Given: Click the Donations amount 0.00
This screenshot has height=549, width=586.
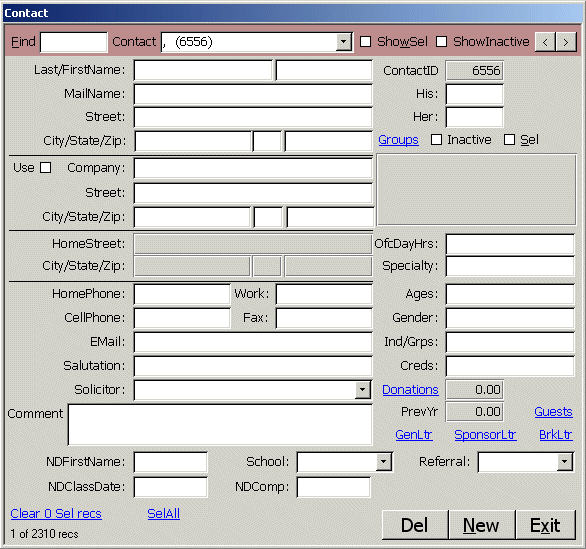Looking at the screenshot, I should 475,390.
